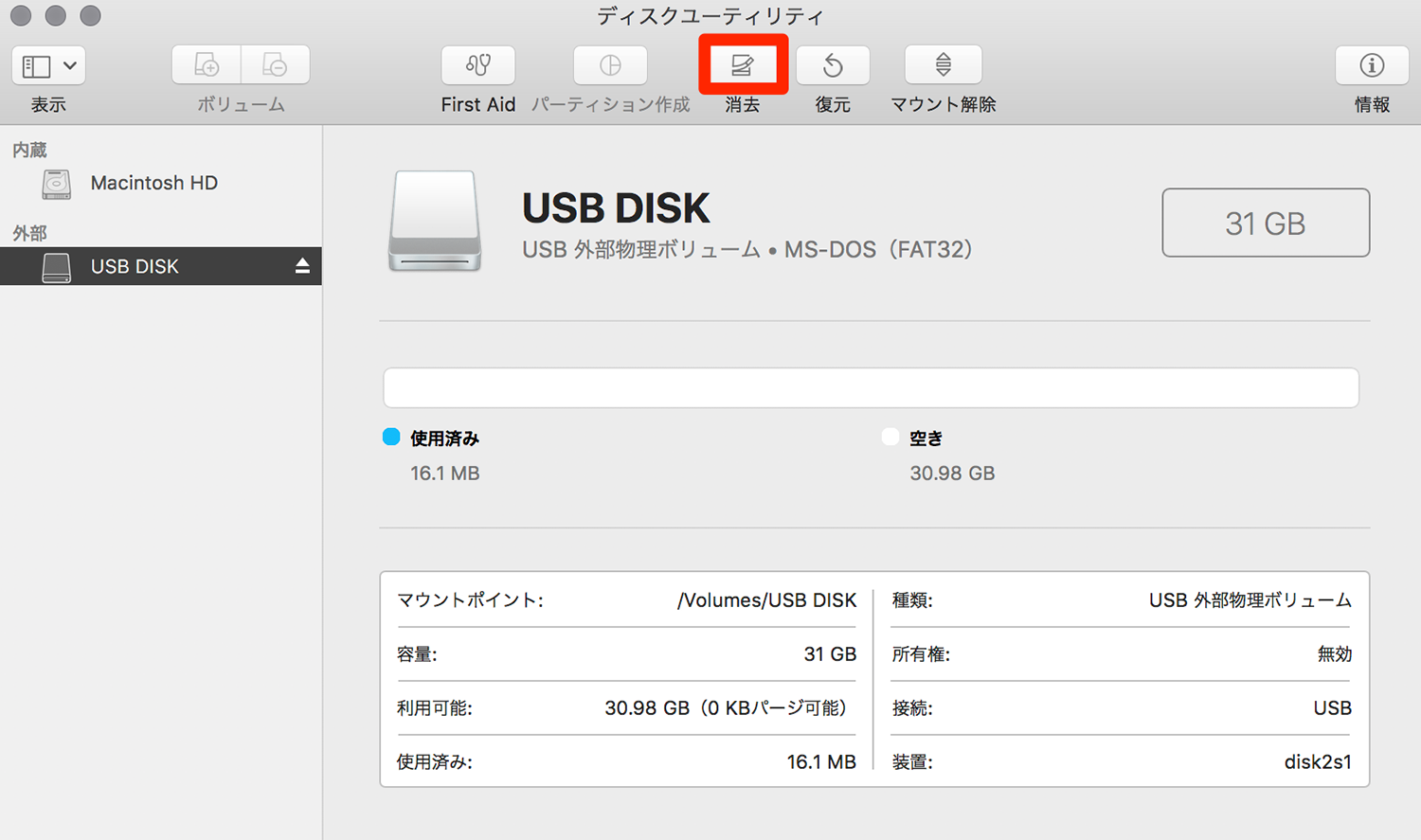
Task: Run First Aid stethoscope icon
Action: click(x=478, y=65)
